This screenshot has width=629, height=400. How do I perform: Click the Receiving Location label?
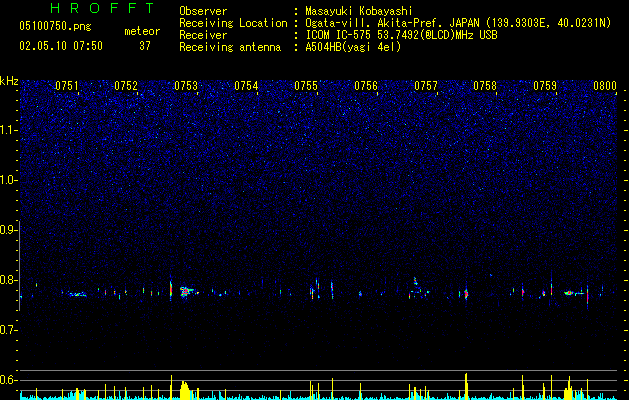233,23
